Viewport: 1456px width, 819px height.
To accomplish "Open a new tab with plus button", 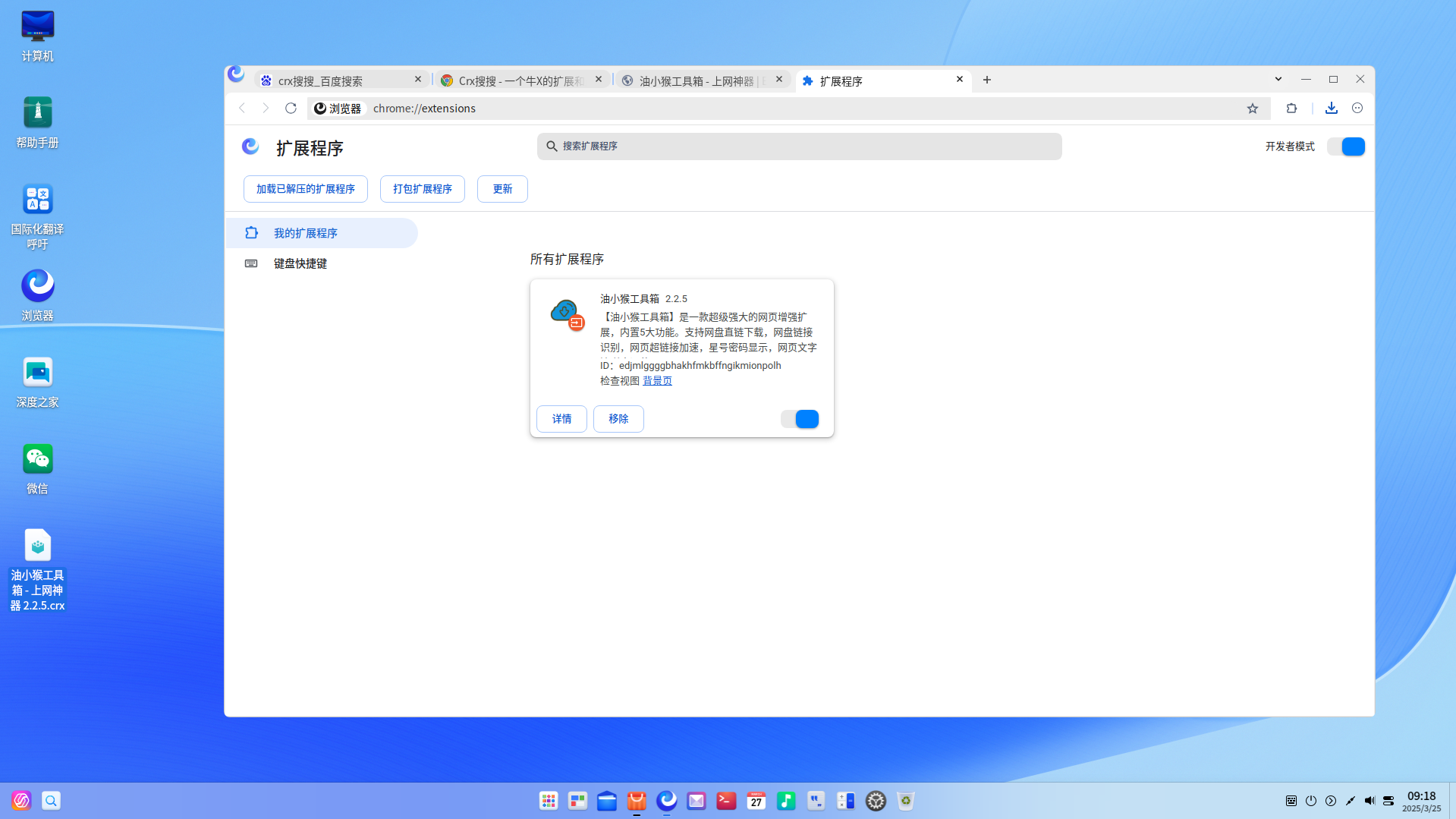I will pos(987,80).
